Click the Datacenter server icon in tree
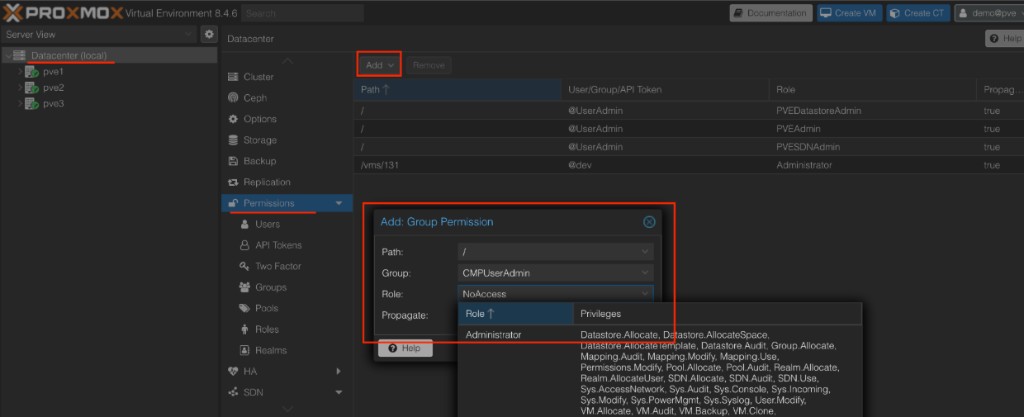 (20, 56)
